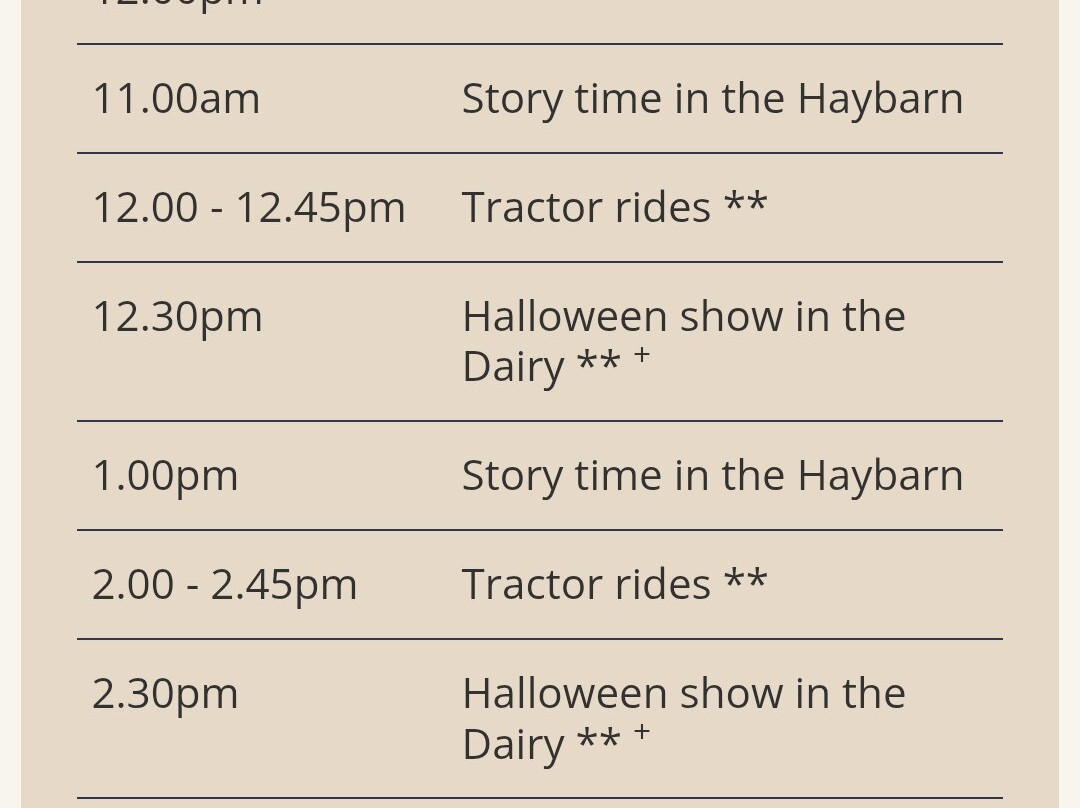Select Halloween show text in 12.30pm row

point(683,317)
